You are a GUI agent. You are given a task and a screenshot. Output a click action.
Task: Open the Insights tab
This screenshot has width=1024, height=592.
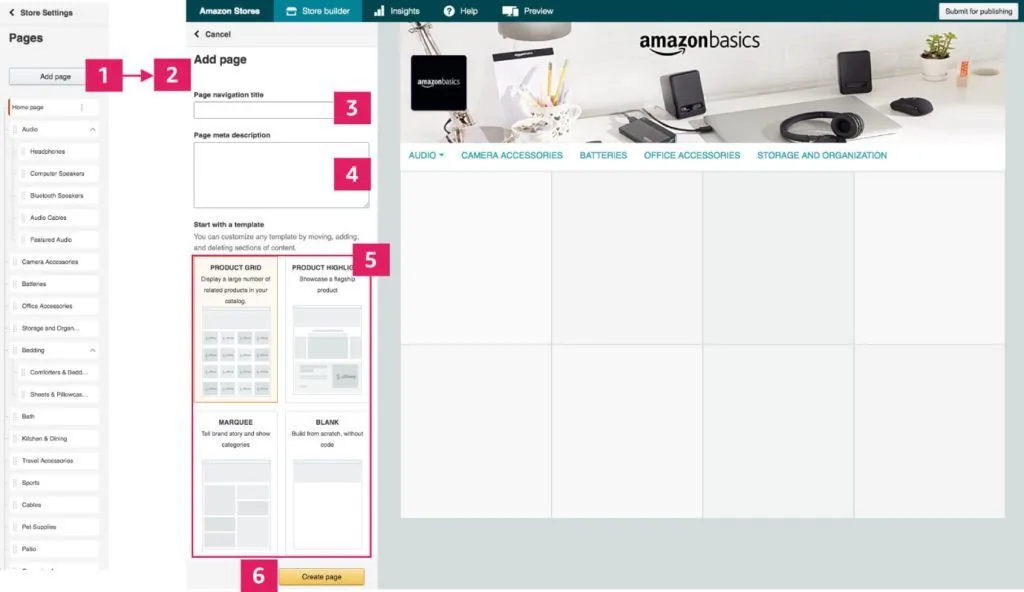396,11
